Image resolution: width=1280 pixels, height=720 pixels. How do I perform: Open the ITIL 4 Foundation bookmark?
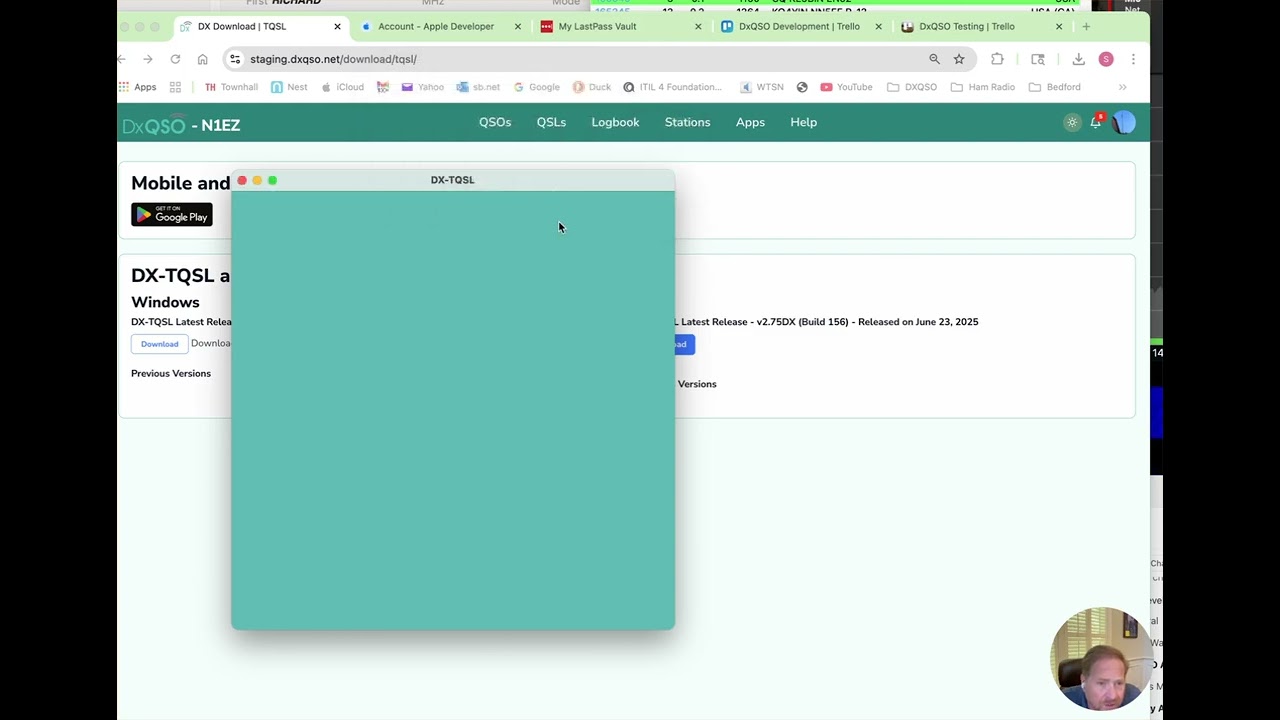click(x=672, y=87)
